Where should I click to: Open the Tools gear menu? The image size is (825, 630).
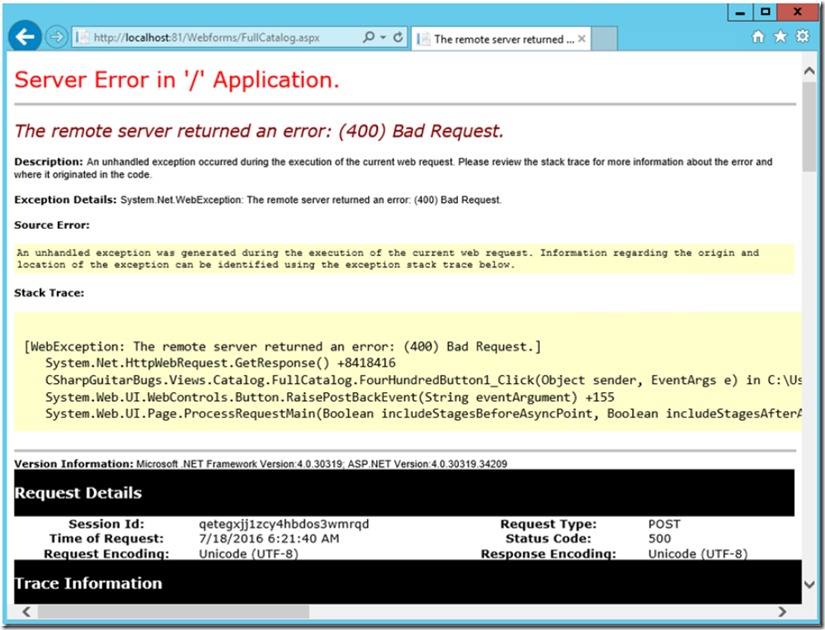click(x=802, y=38)
